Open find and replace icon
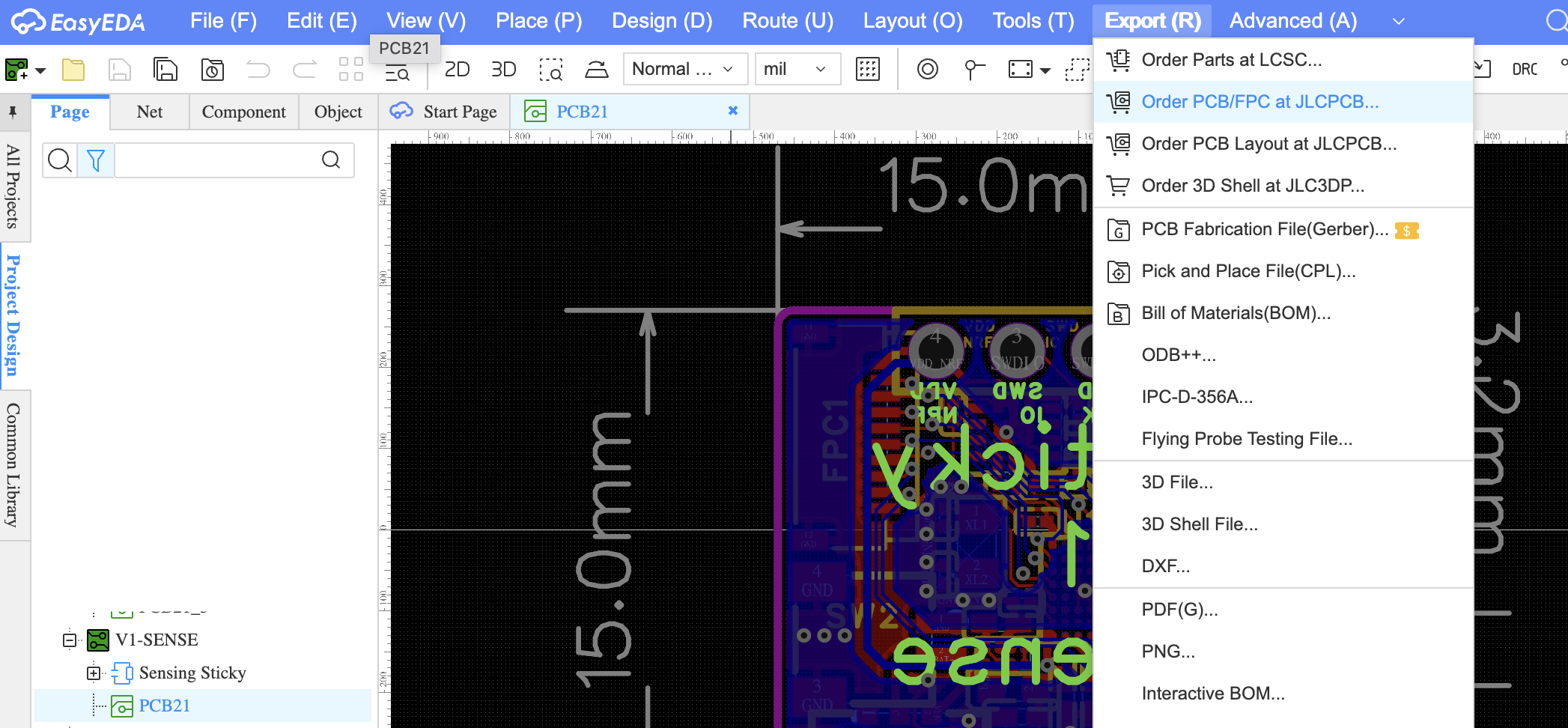Image resolution: width=1568 pixels, height=728 pixels. pos(398,73)
